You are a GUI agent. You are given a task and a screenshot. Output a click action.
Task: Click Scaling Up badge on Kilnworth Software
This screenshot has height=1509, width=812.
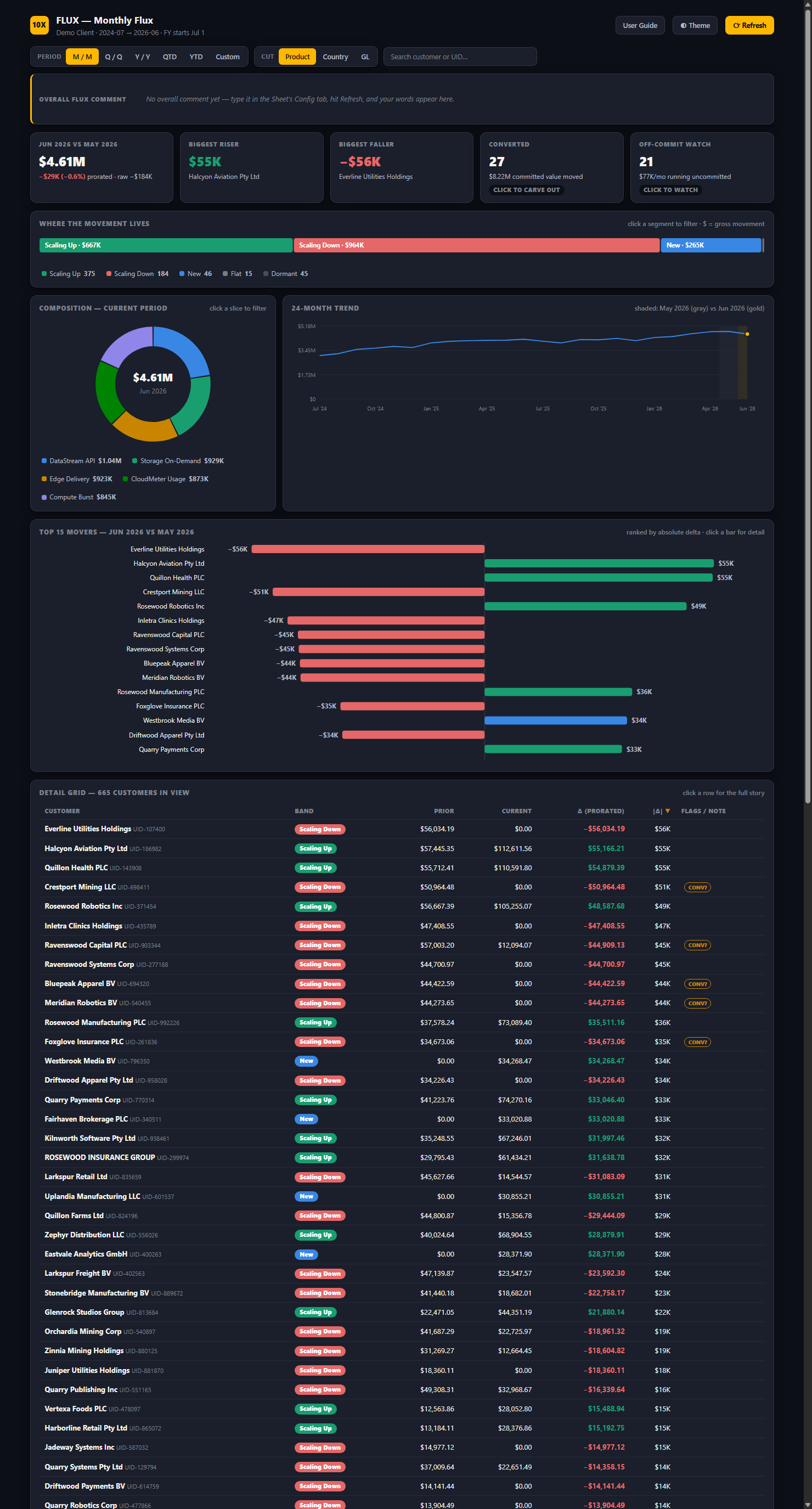pos(315,1138)
